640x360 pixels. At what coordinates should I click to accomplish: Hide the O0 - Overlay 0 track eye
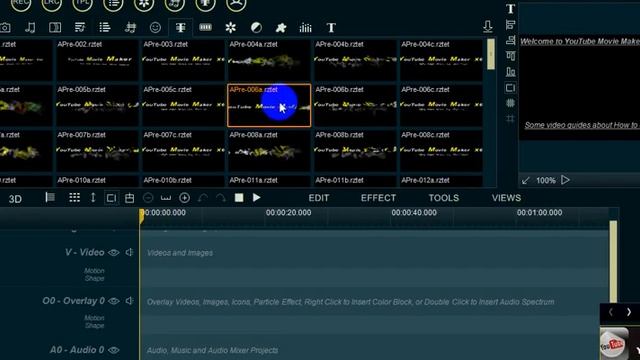coord(114,301)
